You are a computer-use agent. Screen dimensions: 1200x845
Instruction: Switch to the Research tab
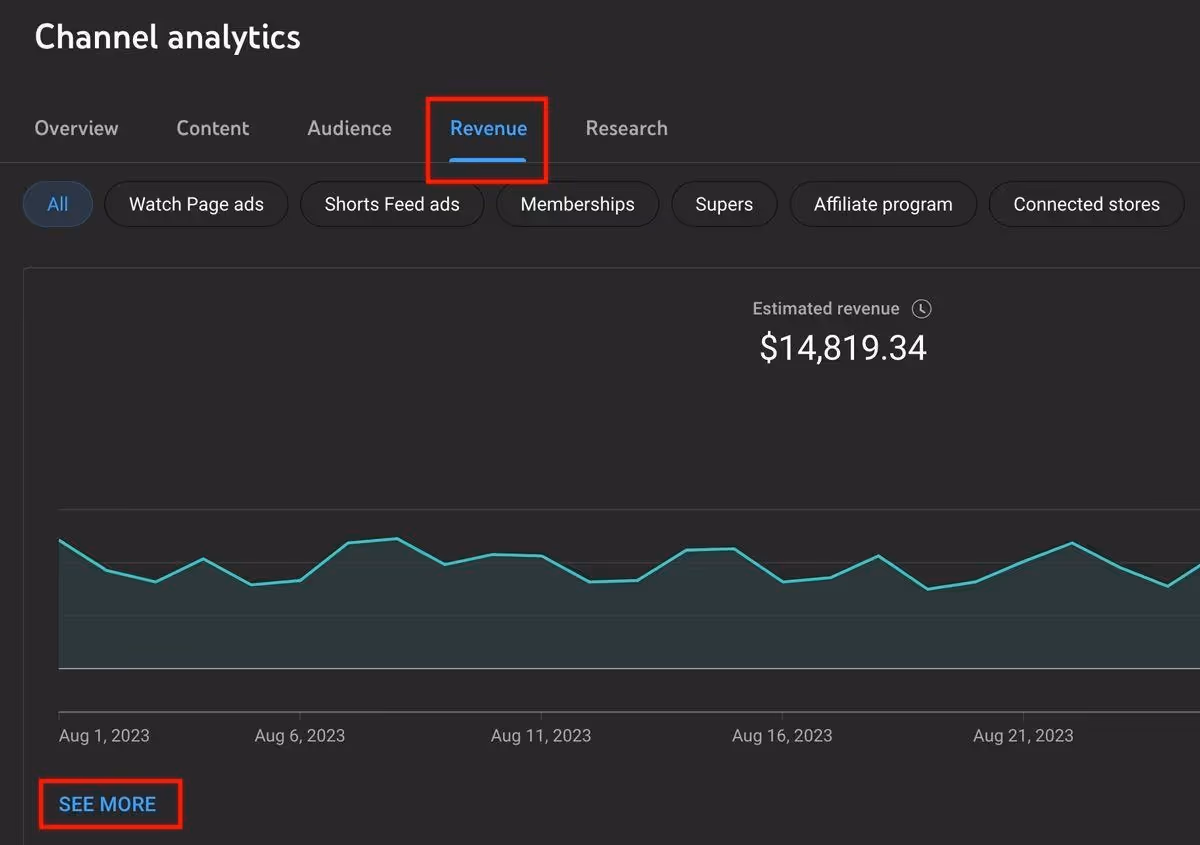pos(626,128)
